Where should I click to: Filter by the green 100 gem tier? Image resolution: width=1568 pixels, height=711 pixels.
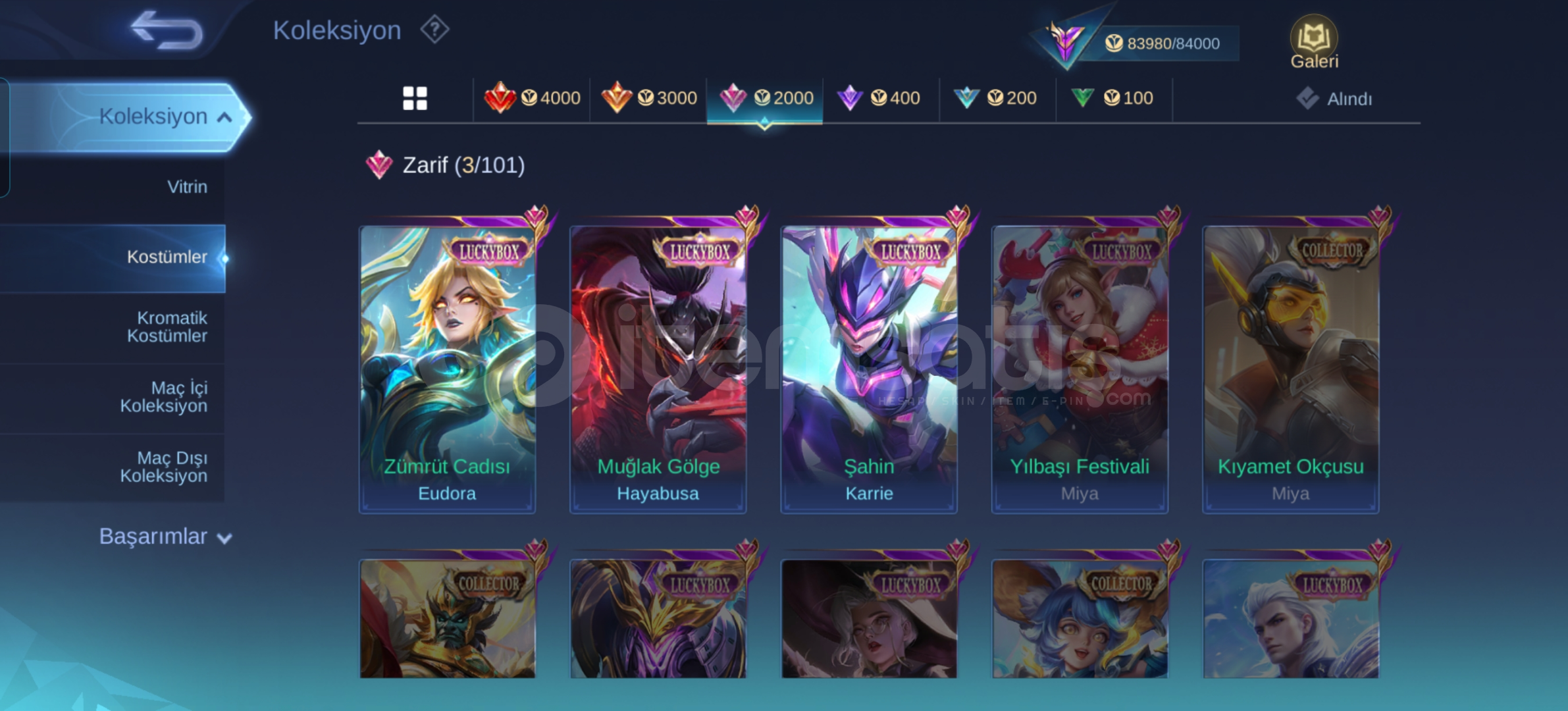tap(1114, 98)
